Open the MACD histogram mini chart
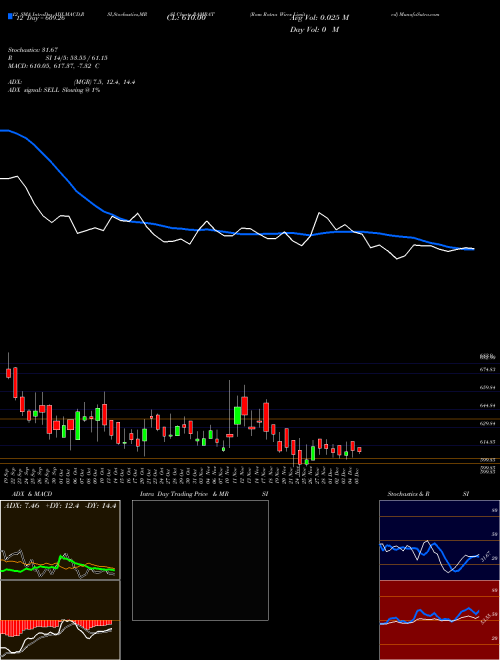The width and height of the screenshot is (500, 660). point(60,620)
